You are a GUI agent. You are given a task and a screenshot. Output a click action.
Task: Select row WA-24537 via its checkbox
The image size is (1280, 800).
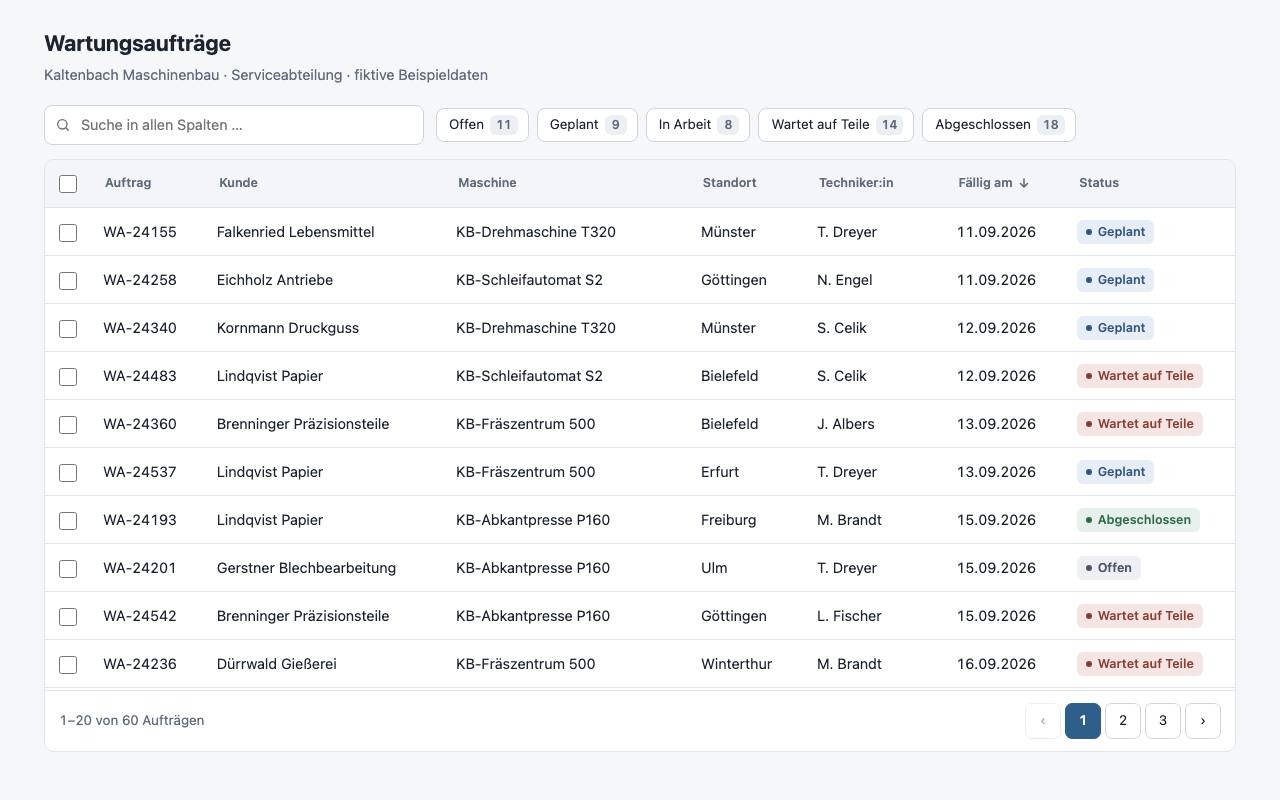68,473
